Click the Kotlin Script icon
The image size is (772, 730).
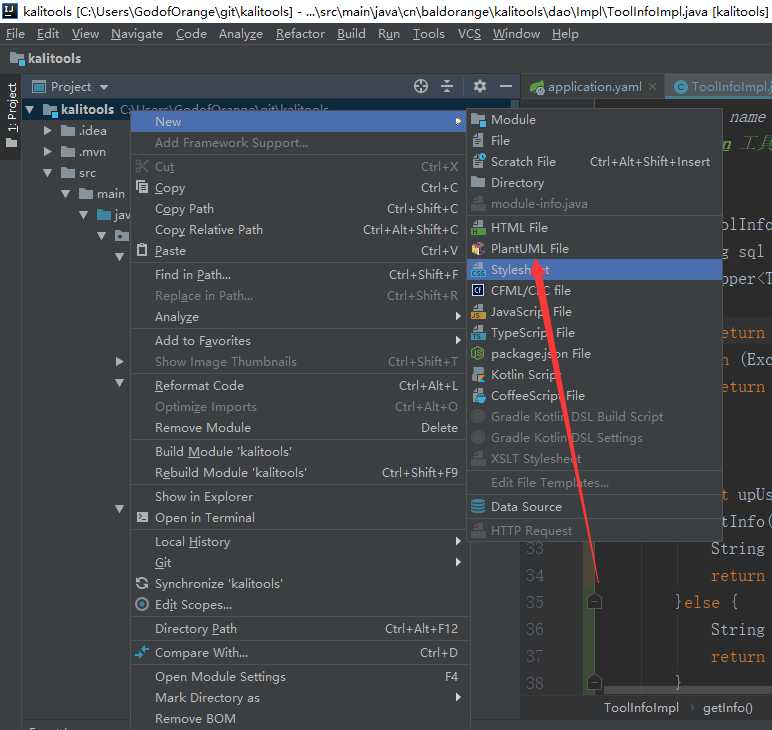(478, 374)
